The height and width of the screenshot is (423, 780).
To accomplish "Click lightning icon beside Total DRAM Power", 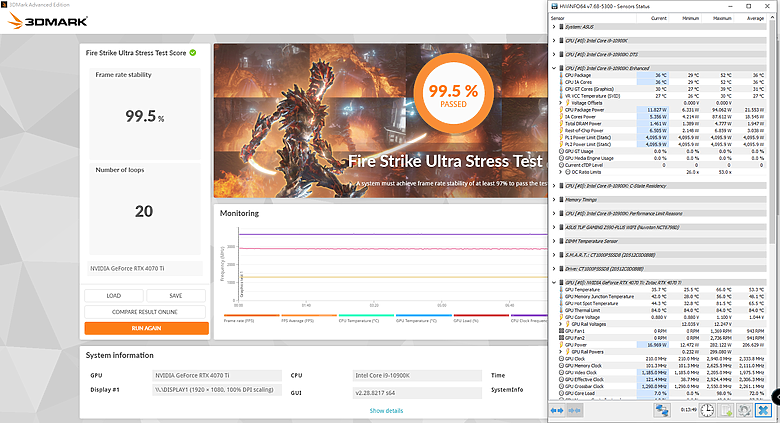I will tap(561, 123).
